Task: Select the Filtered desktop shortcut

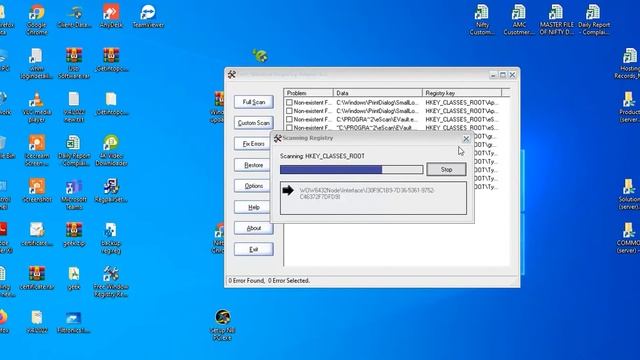Action: tap(74, 322)
